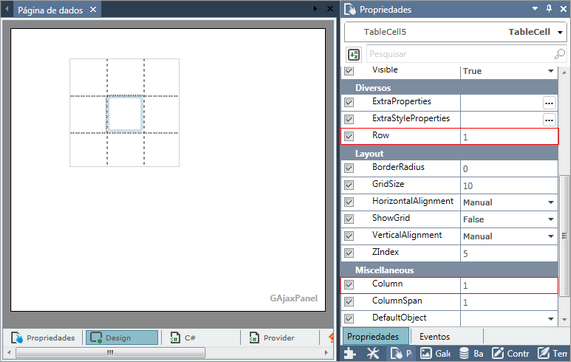
Task: Open the TableCell object selector dropdown
Action: [560, 32]
